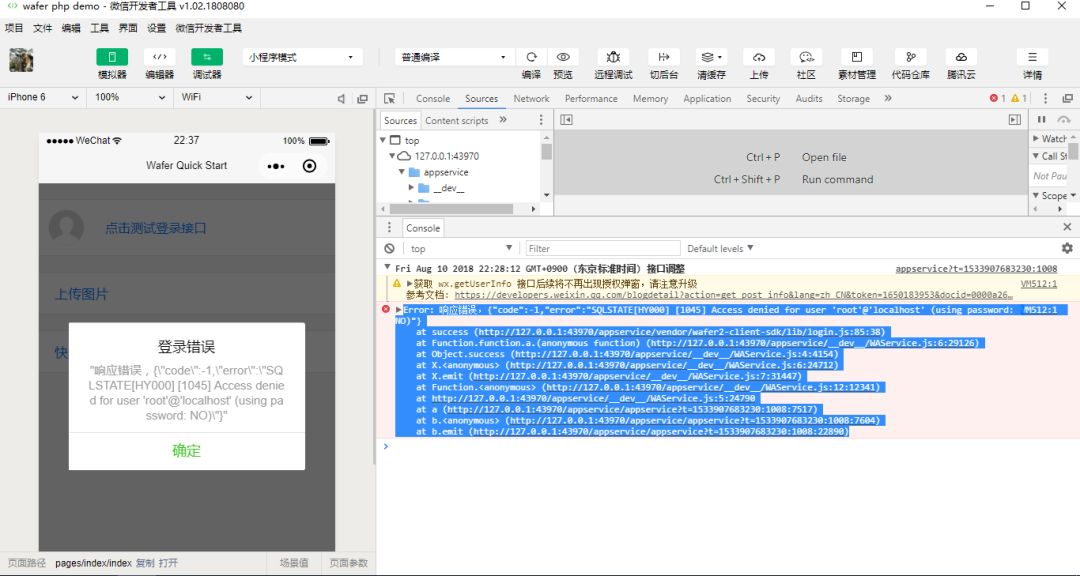Switch to the Network tab
The height and width of the screenshot is (576, 1080).
(x=531, y=99)
